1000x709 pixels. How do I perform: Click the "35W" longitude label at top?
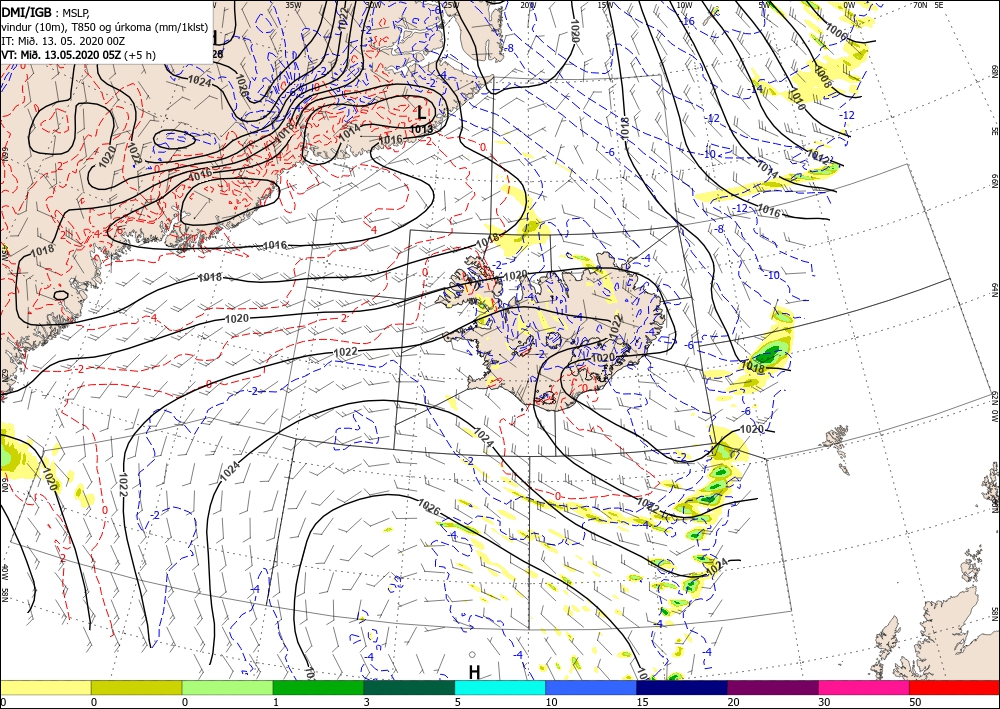pyautogui.click(x=293, y=5)
